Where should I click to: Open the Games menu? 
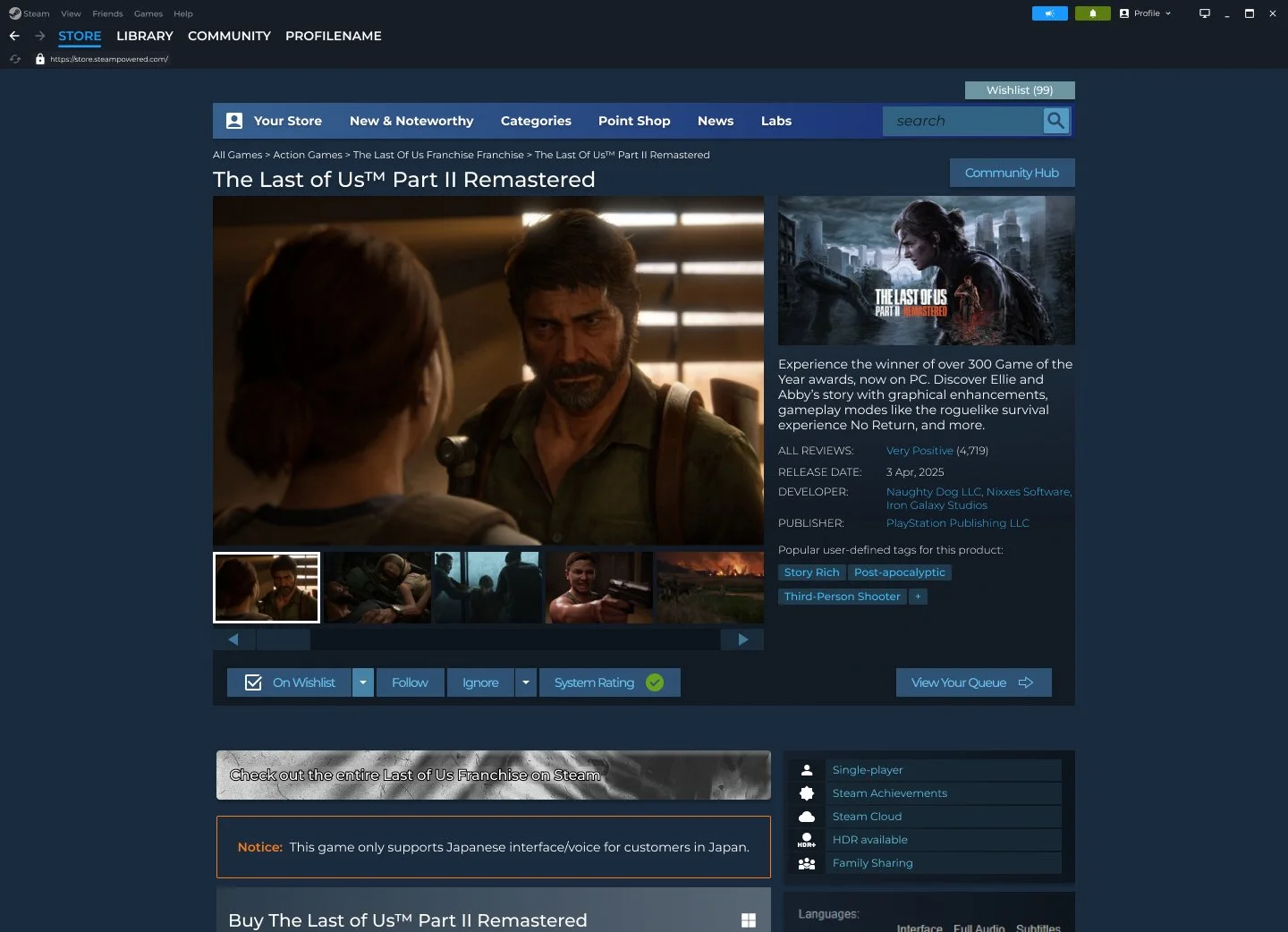click(x=148, y=13)
